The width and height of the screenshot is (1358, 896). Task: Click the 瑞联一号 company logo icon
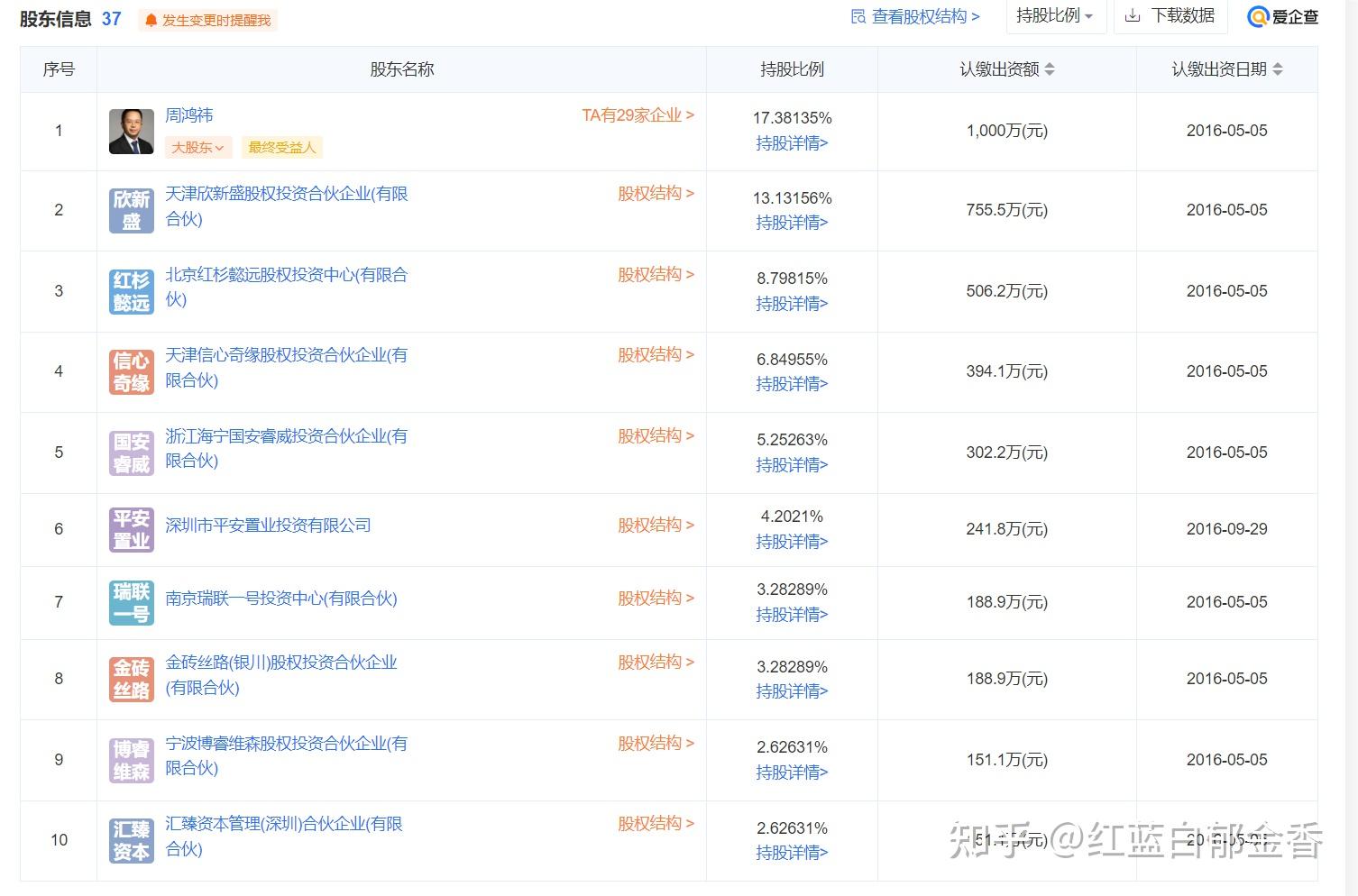click(x=132, y=603)
